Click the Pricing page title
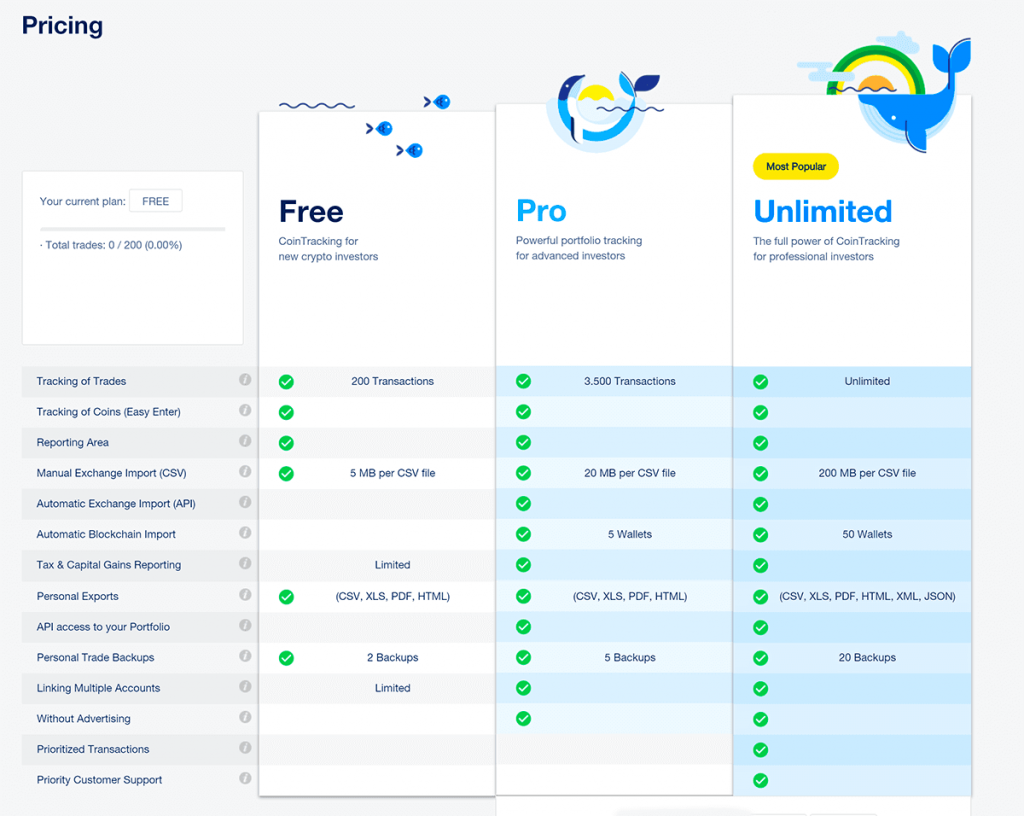This screenshot has width=1024, height=816. click(62, 25)
